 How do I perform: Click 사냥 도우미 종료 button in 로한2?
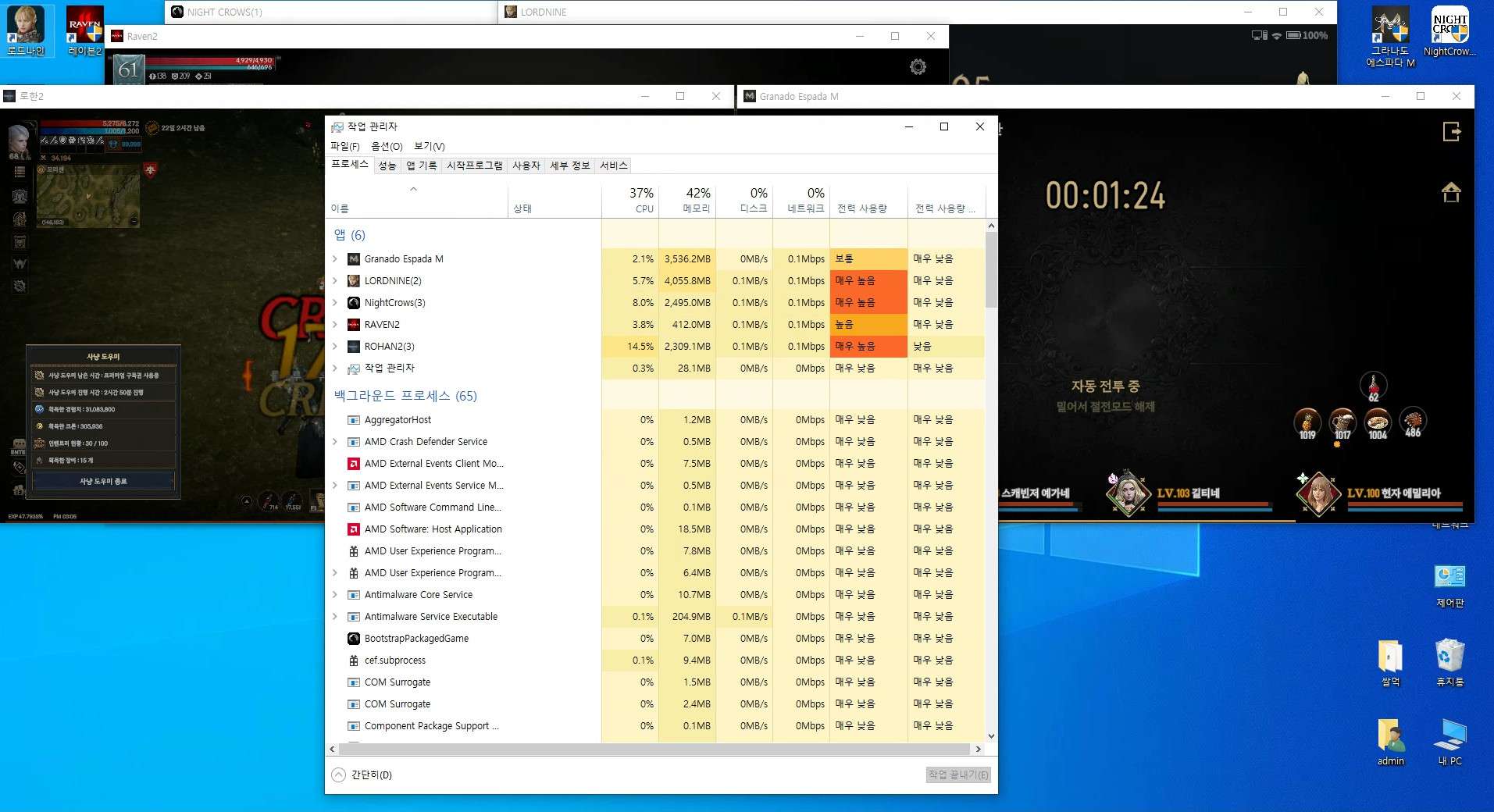[x=103, y=482]
